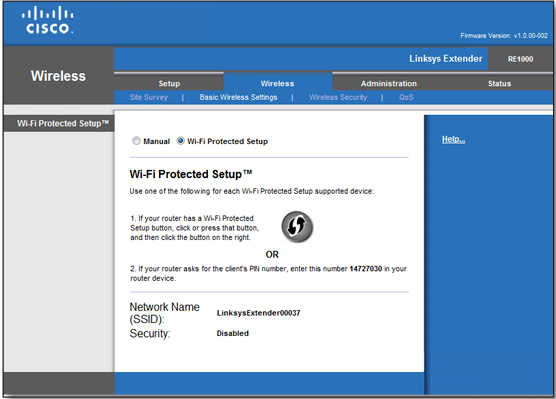Image resolution: width=556 pixels, height=399 pixels.
Task: Click the OR separator text
Action: click(272, 254)
